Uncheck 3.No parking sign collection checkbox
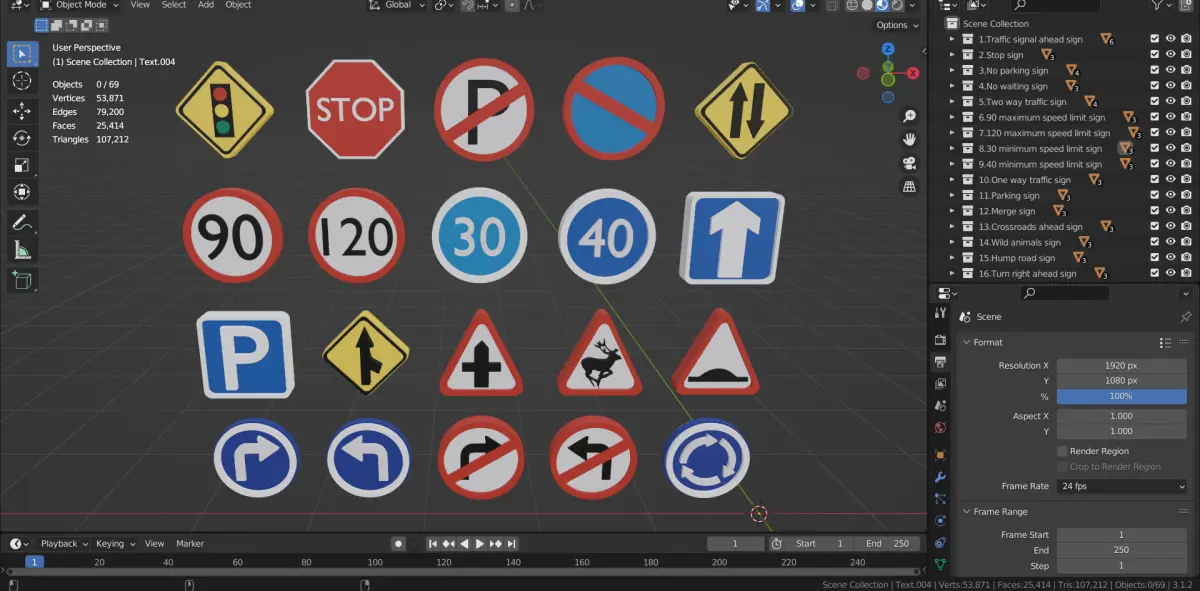 [x=1155, y=71]
